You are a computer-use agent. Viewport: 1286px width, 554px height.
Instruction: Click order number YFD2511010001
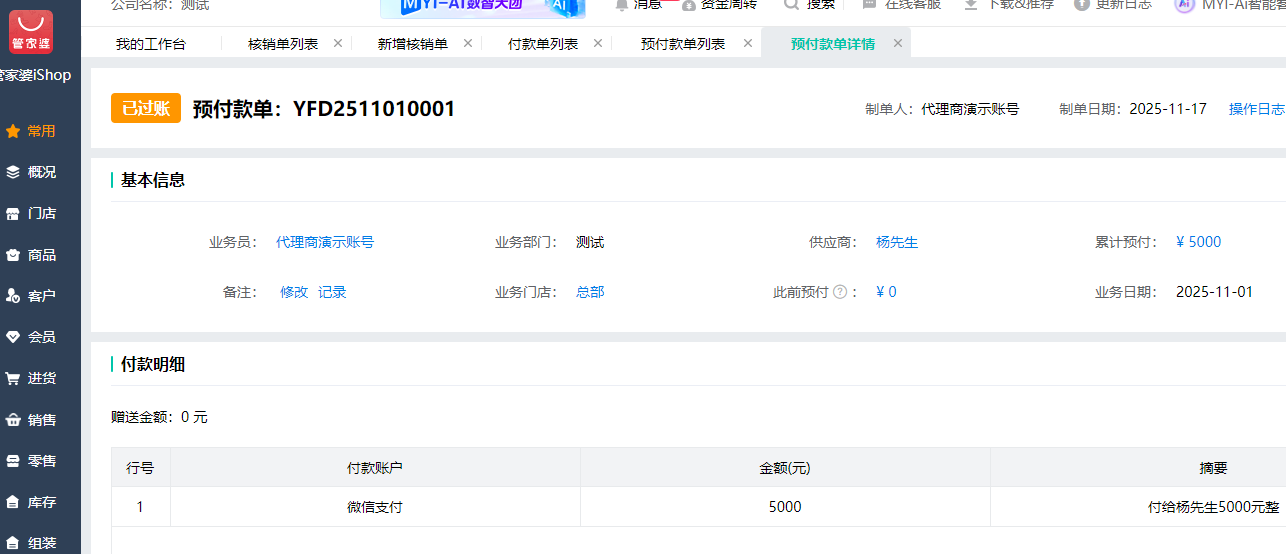point(374,109)
